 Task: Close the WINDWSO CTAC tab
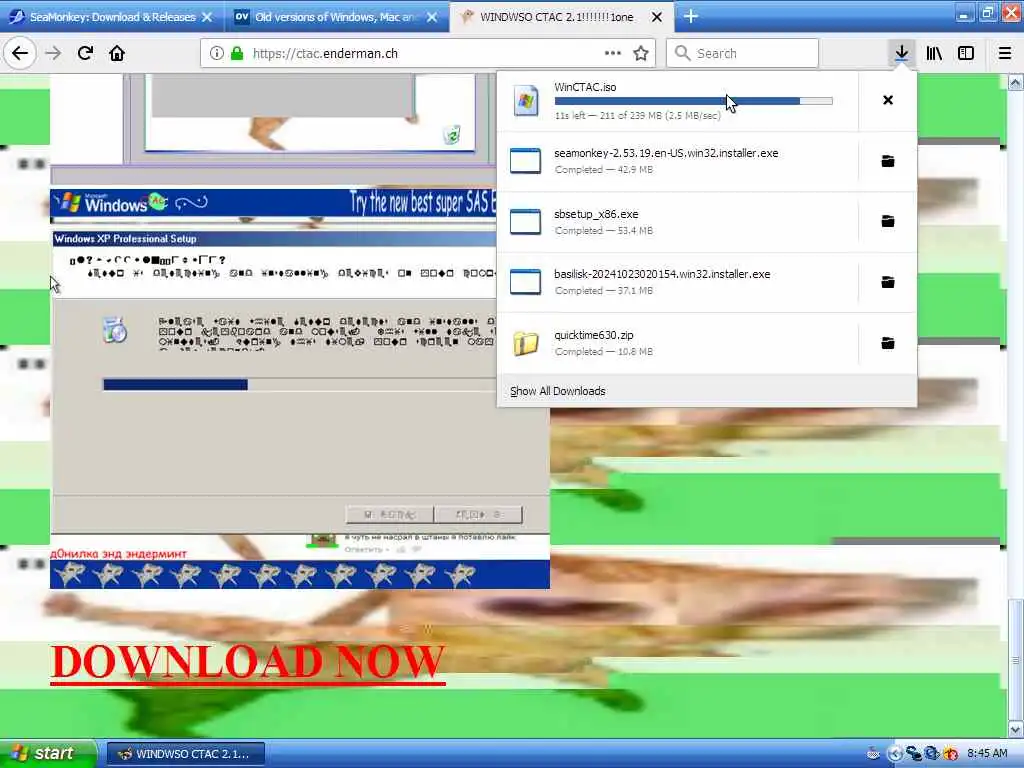[657, 17]
